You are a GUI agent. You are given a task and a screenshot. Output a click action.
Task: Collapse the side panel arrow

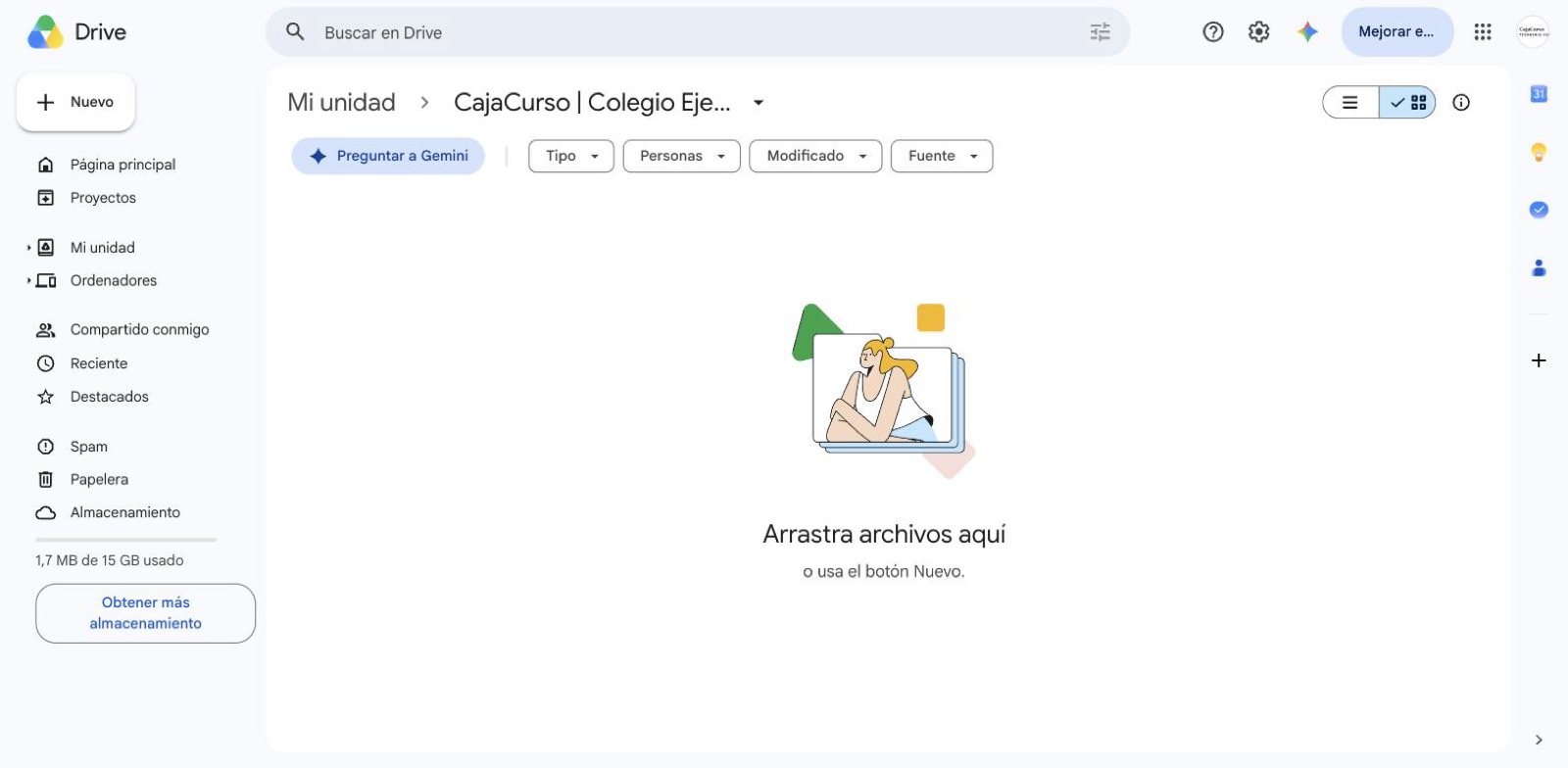[1539, 740]
